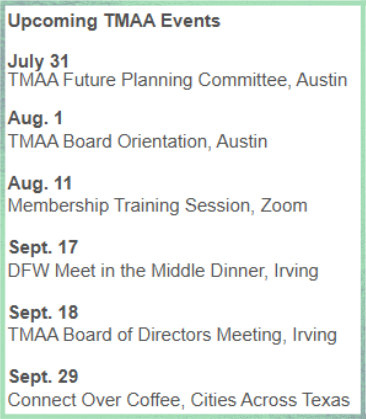Click Irving in Board of Directors line
The image size is (366, 419).
[x=314, y=335]
